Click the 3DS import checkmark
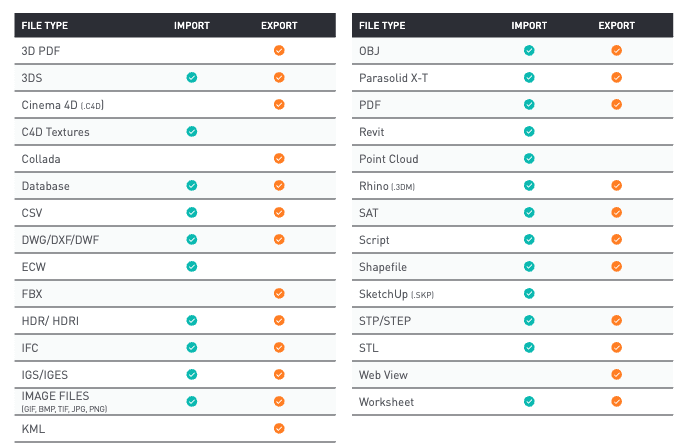The height and width of the screenshot is (448, 675). (192, 77)
